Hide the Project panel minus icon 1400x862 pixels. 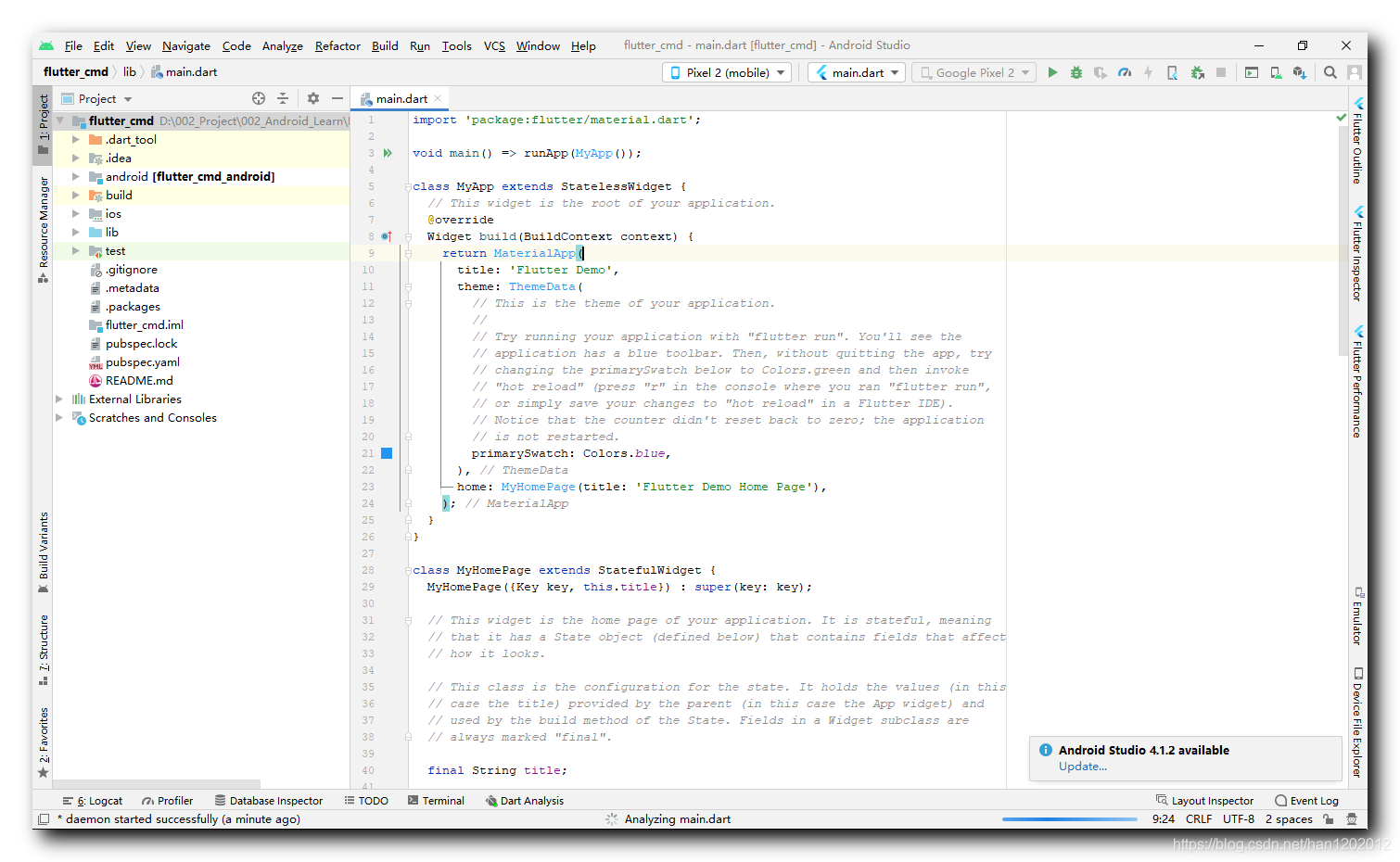337,98
